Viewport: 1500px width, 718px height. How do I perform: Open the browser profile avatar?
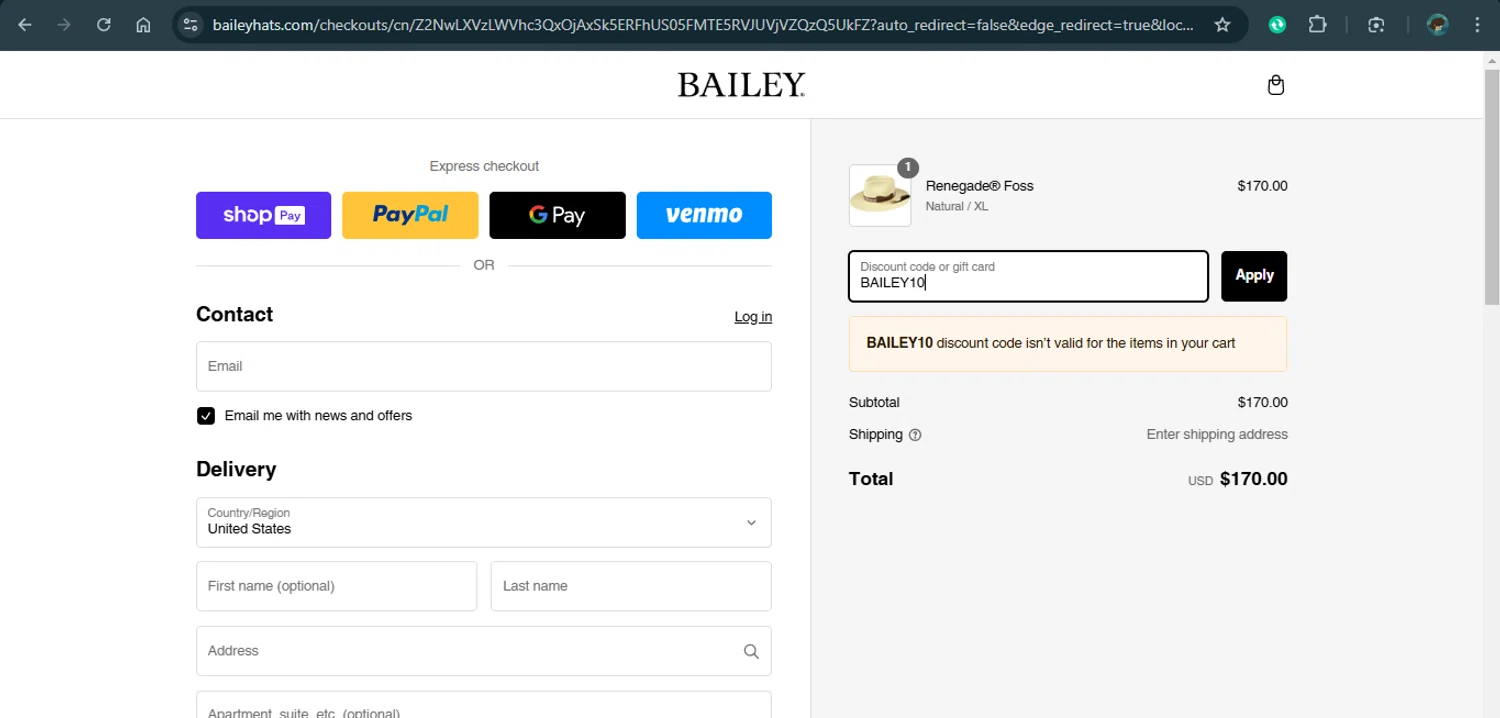pos(1438,25)
